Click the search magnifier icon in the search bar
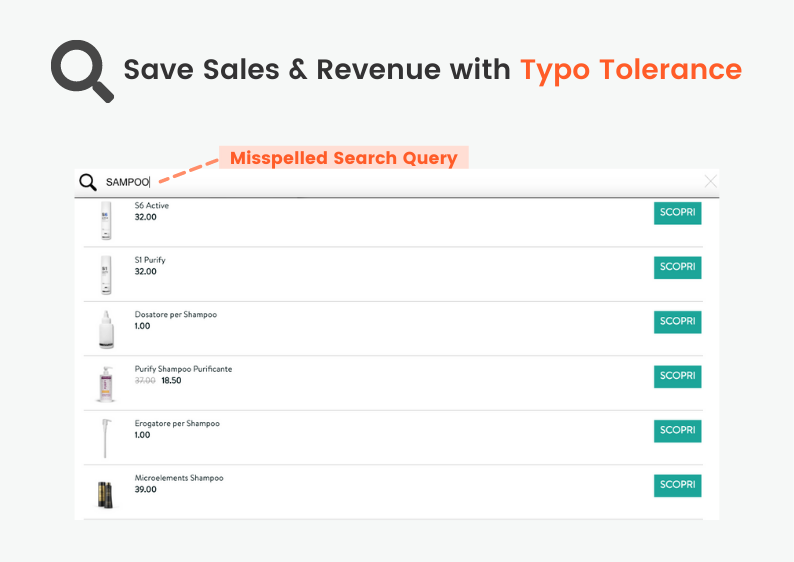 (x=88, y=182)
